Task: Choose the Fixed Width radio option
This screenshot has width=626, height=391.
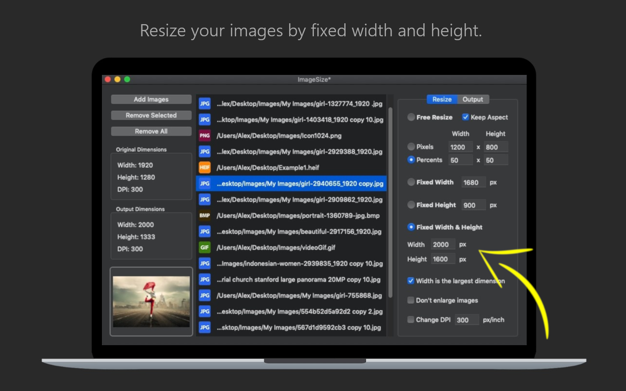Action: point(411,182)
